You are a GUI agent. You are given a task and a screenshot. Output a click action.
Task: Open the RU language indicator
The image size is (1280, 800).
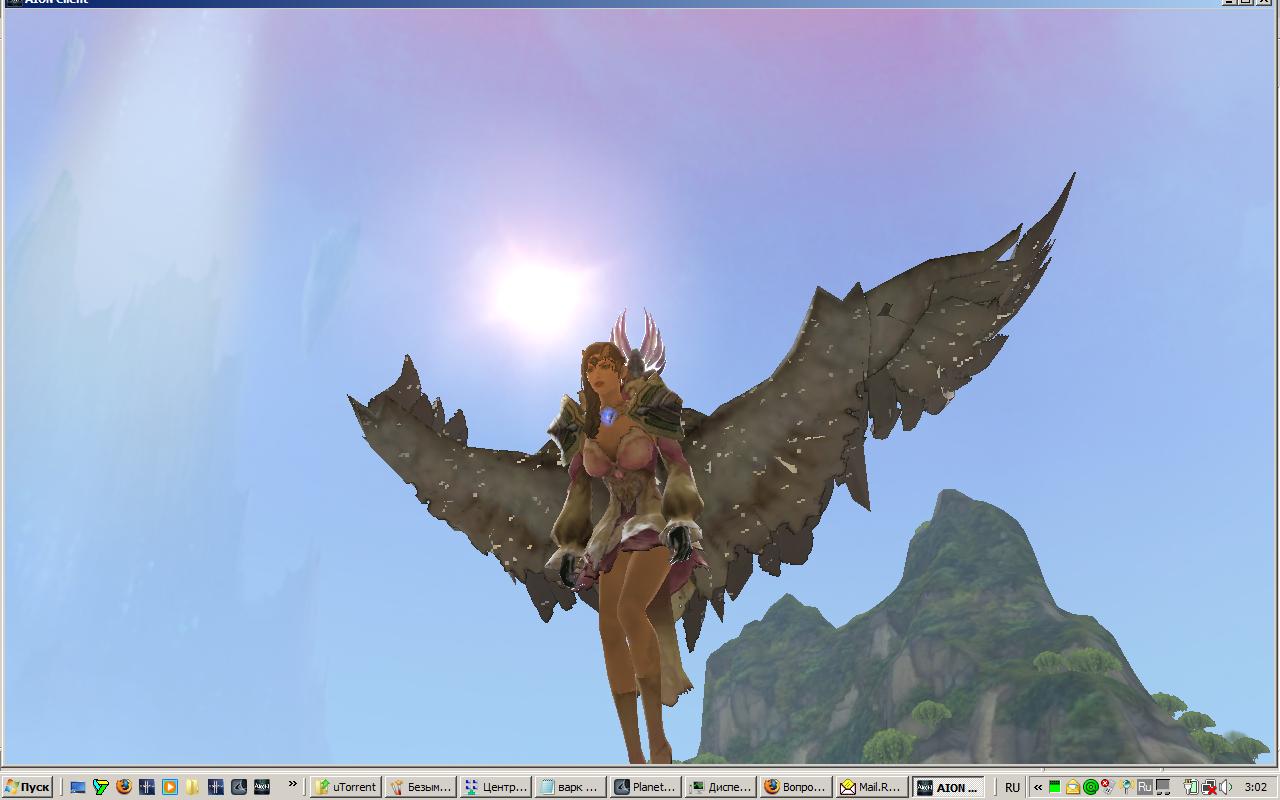[1013, 787]
